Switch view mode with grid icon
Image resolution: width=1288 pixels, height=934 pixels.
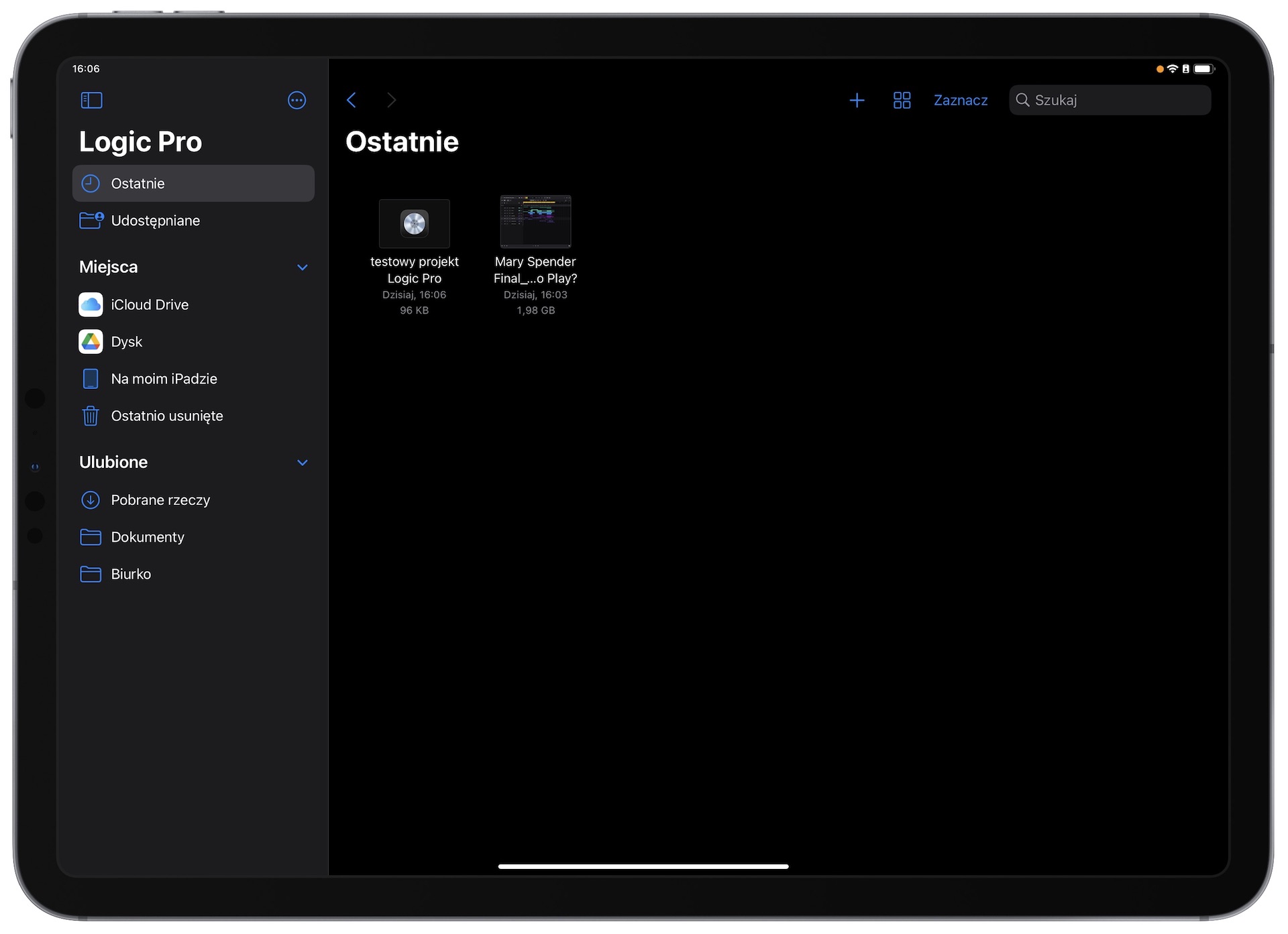(902, 101)
